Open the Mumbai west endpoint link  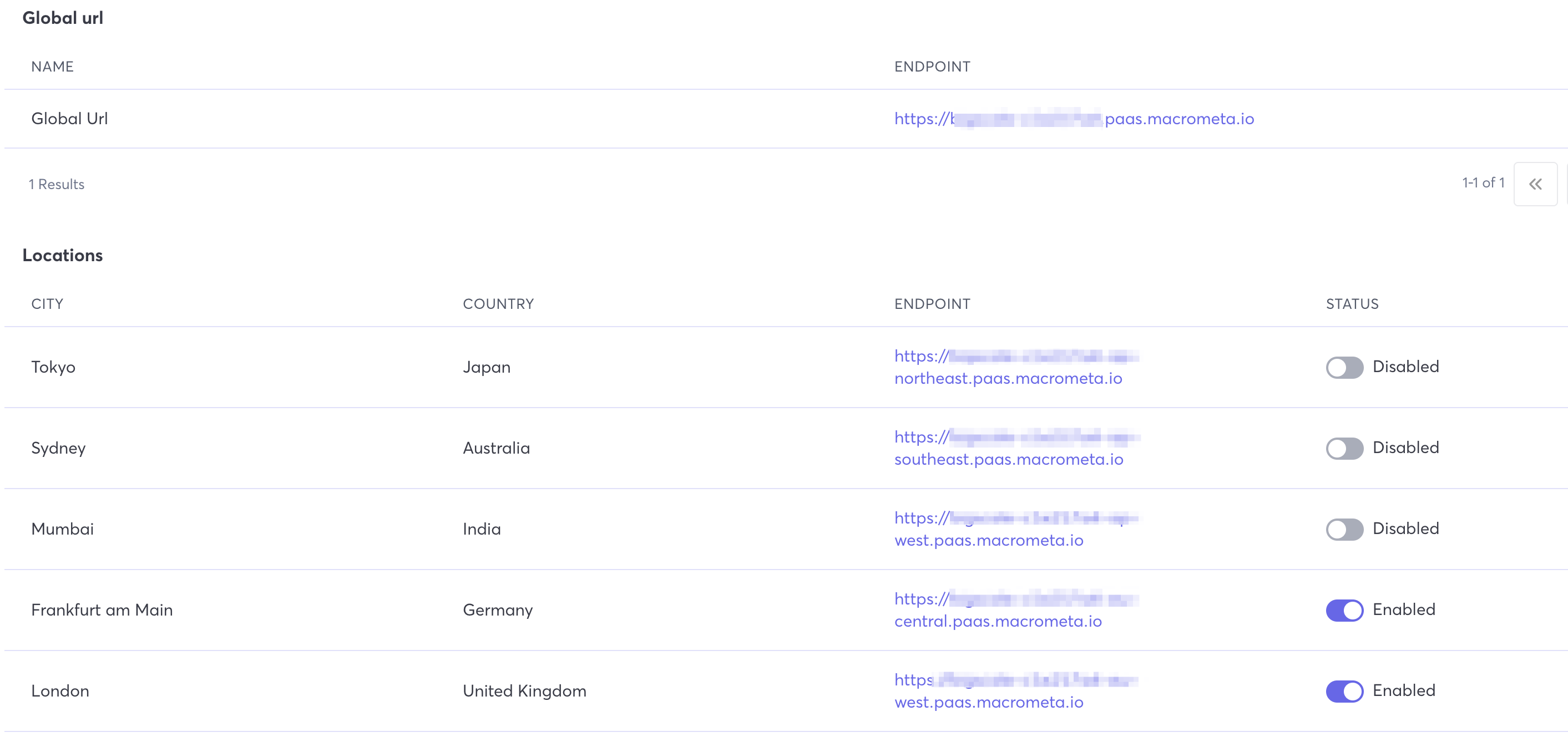coord(989,541)
